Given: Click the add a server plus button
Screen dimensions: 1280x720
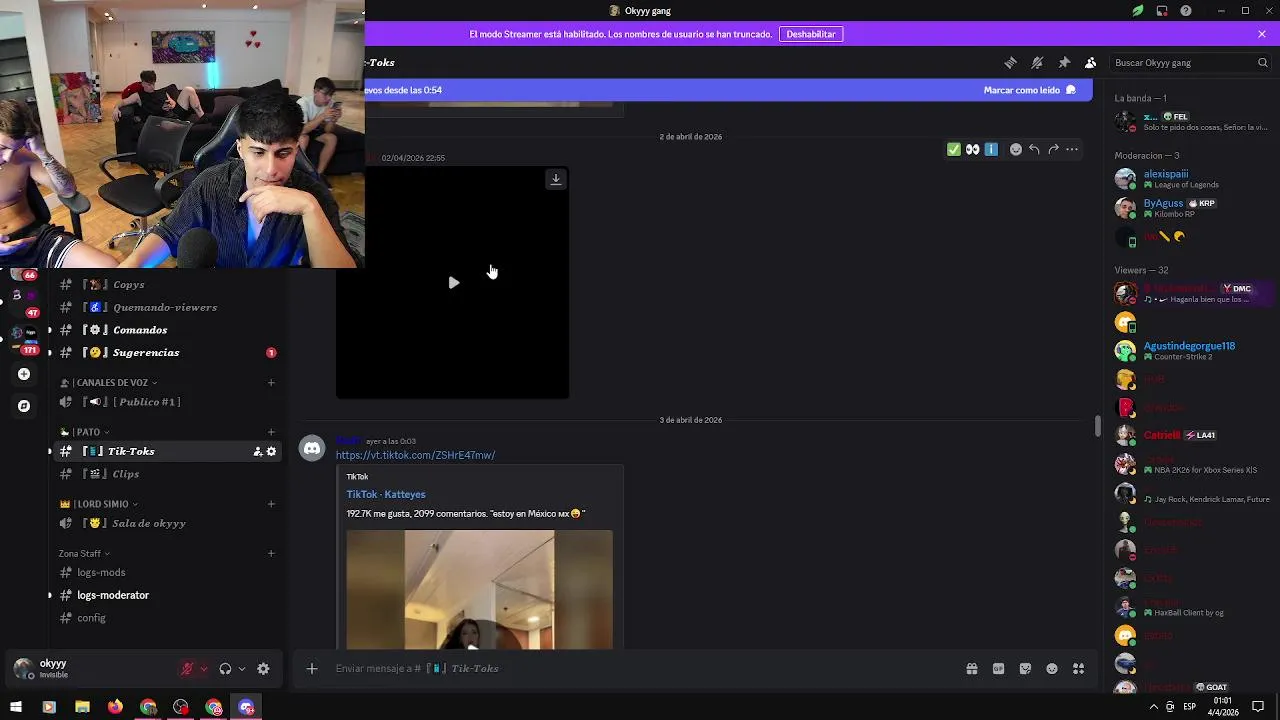Looking at the screenshot, I should pos(24,374).
